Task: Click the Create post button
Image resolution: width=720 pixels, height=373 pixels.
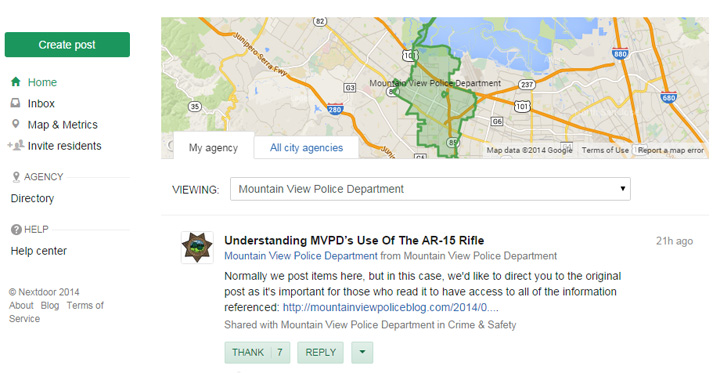Action: [x=67, y=45]
